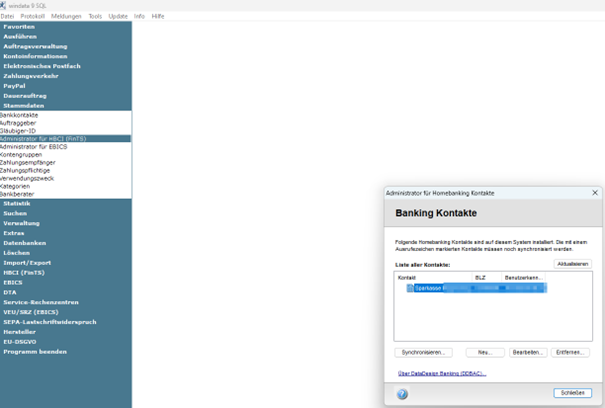
Task: Select Bankberater entry
Action: [66, 194]
